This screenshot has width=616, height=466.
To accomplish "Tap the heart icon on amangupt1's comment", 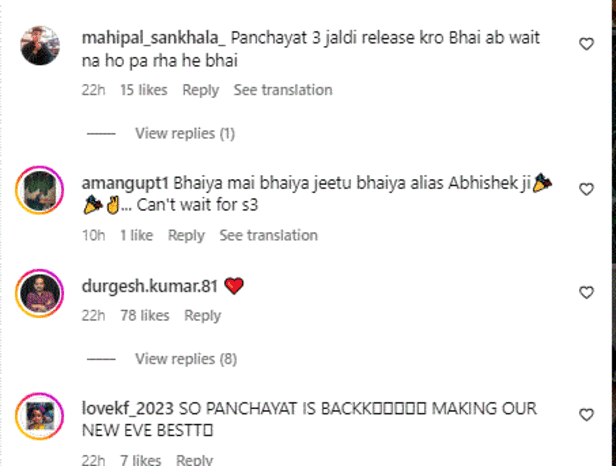I will click(586, 189).
